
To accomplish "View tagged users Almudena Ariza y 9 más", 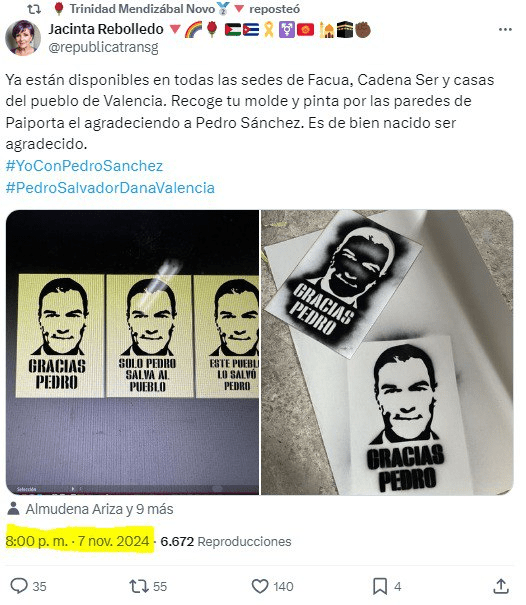I will pos(100,509).
